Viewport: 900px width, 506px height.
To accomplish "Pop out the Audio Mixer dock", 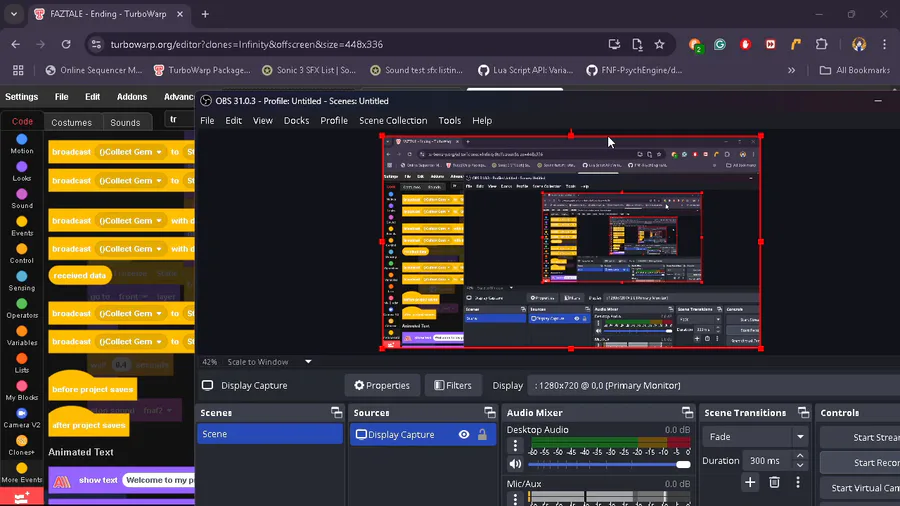I will click(x=687, y=412).
